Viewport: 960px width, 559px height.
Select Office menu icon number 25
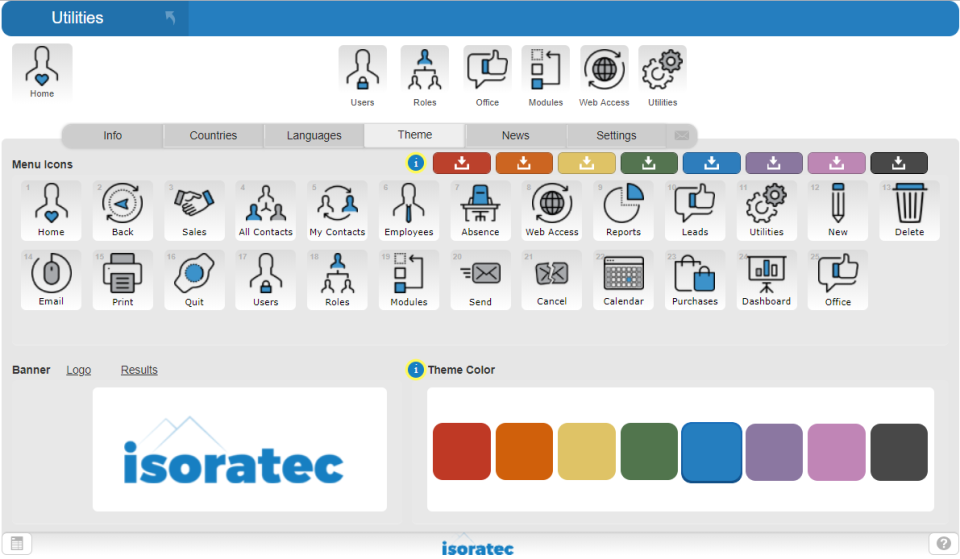[838, 280]
